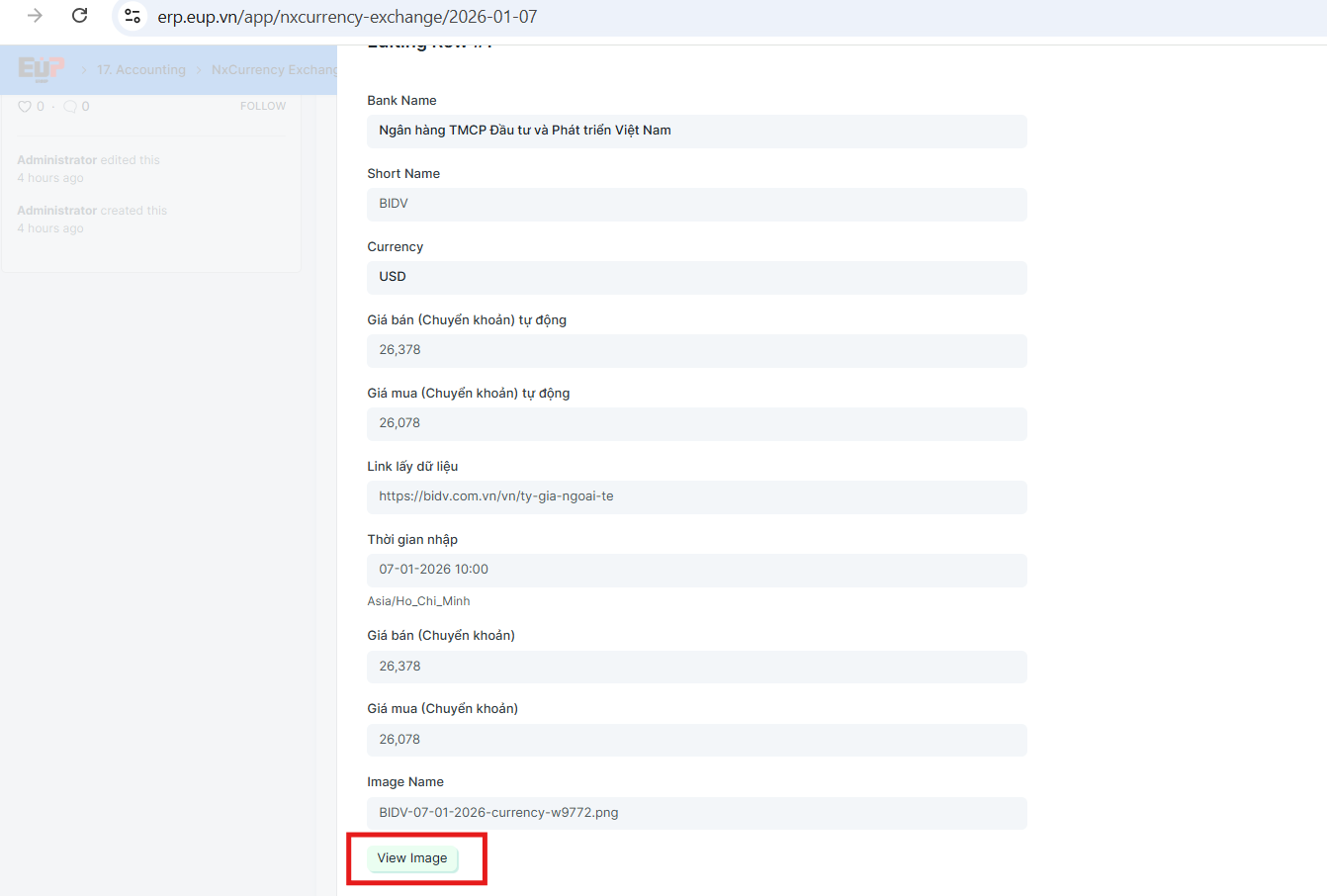The height and width of the screenshot is (896, 1327).
Task: Click the EUP logo
Action: pyautogui.click(x=42, y=69)
